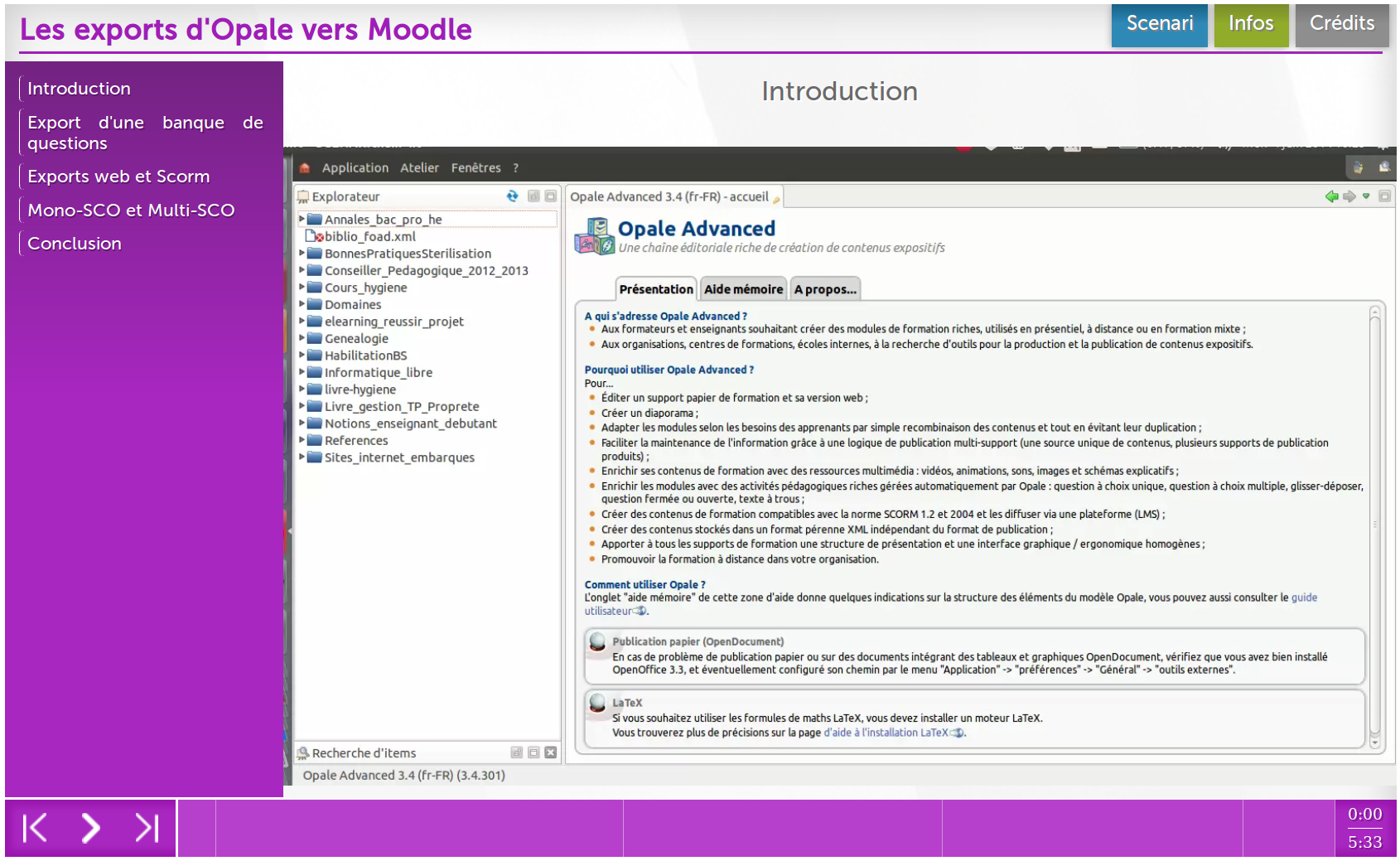1400x861 pixels.
Task: Open the Atelier menu
Action: click(x=420, y=168)
